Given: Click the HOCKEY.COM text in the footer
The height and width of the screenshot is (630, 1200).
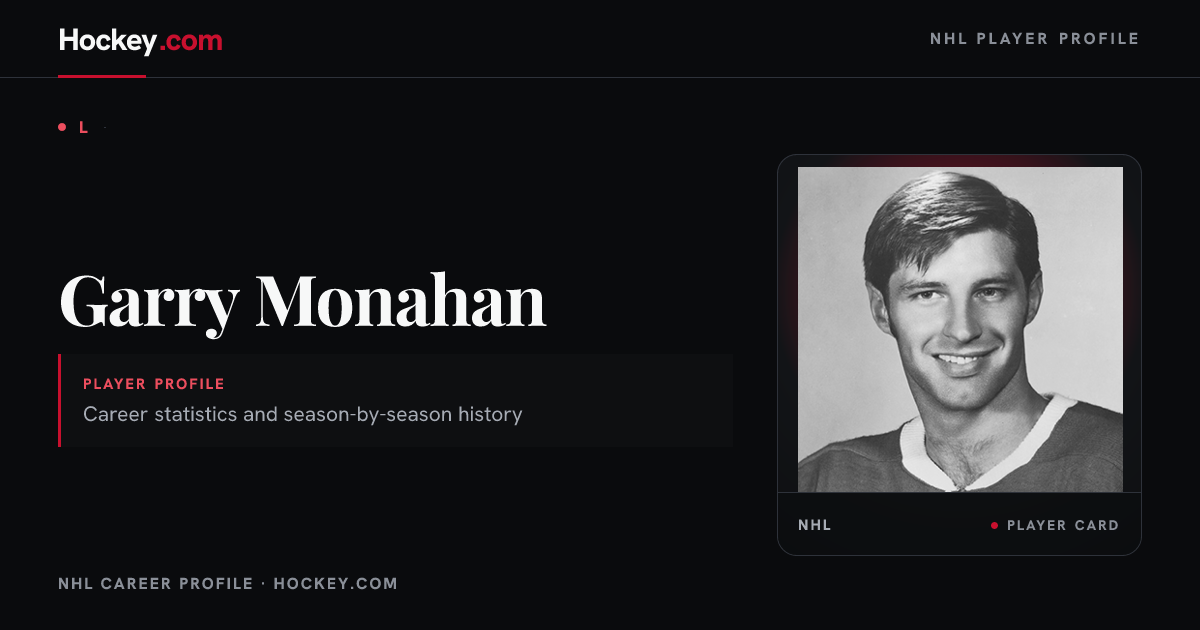Looking at the screenshot, I should pyautogui.click(x=335, y=583).
